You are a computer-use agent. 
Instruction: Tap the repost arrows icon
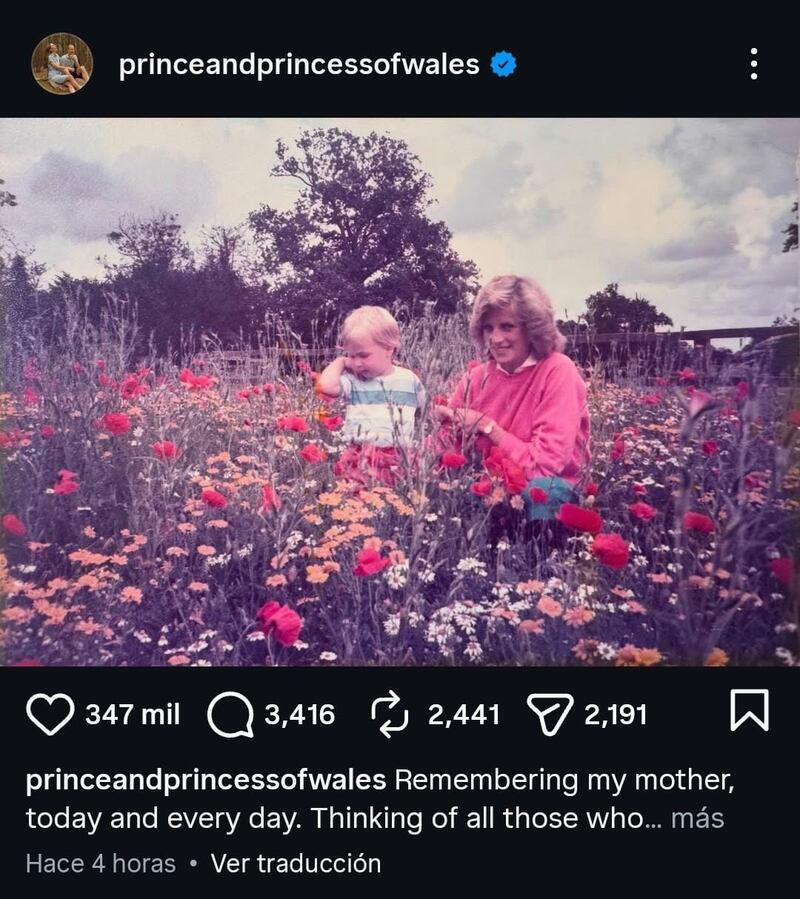(x=389, y=714)
